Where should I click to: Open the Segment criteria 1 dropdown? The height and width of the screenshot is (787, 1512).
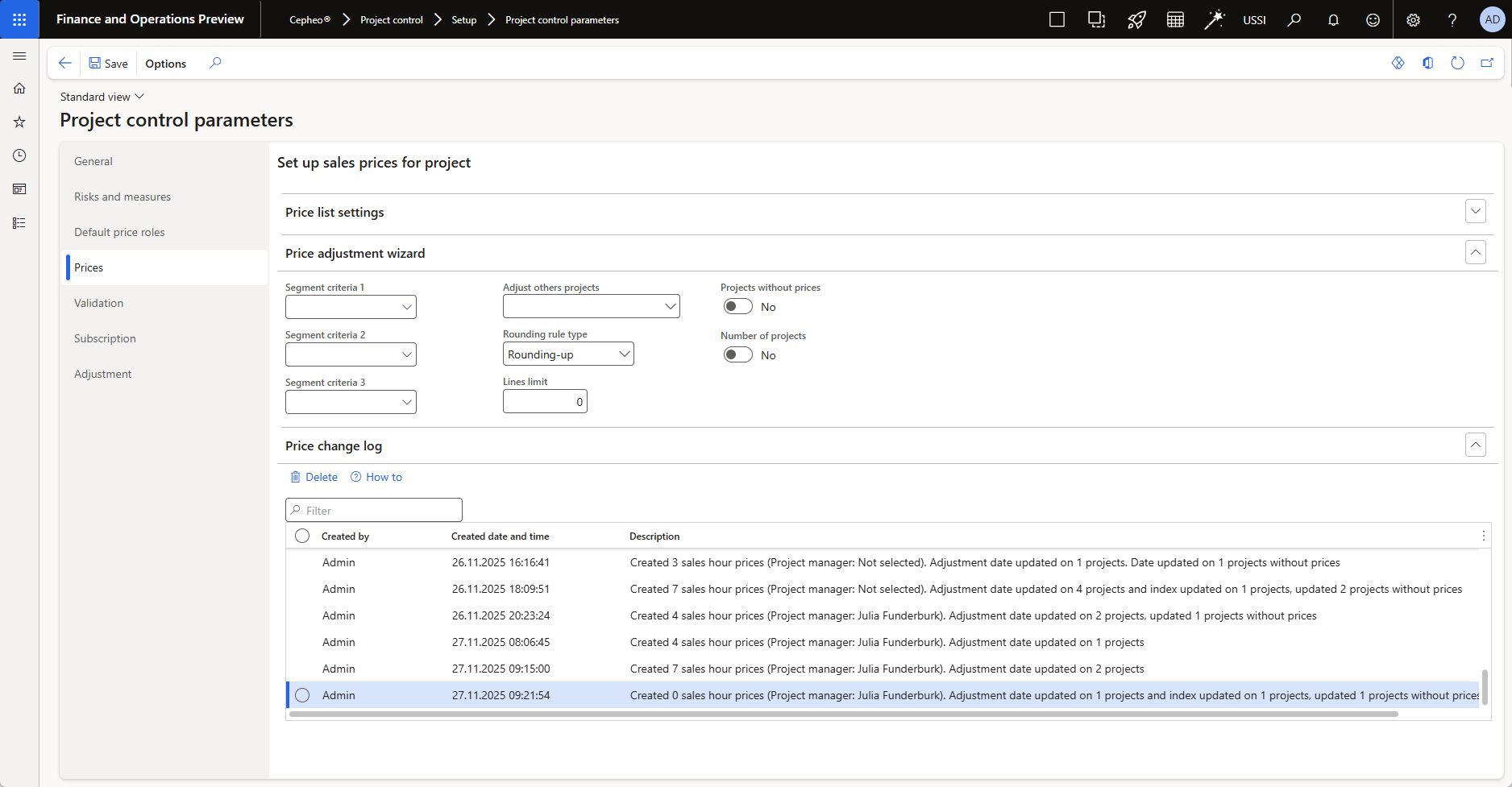(x=351, y=307)
